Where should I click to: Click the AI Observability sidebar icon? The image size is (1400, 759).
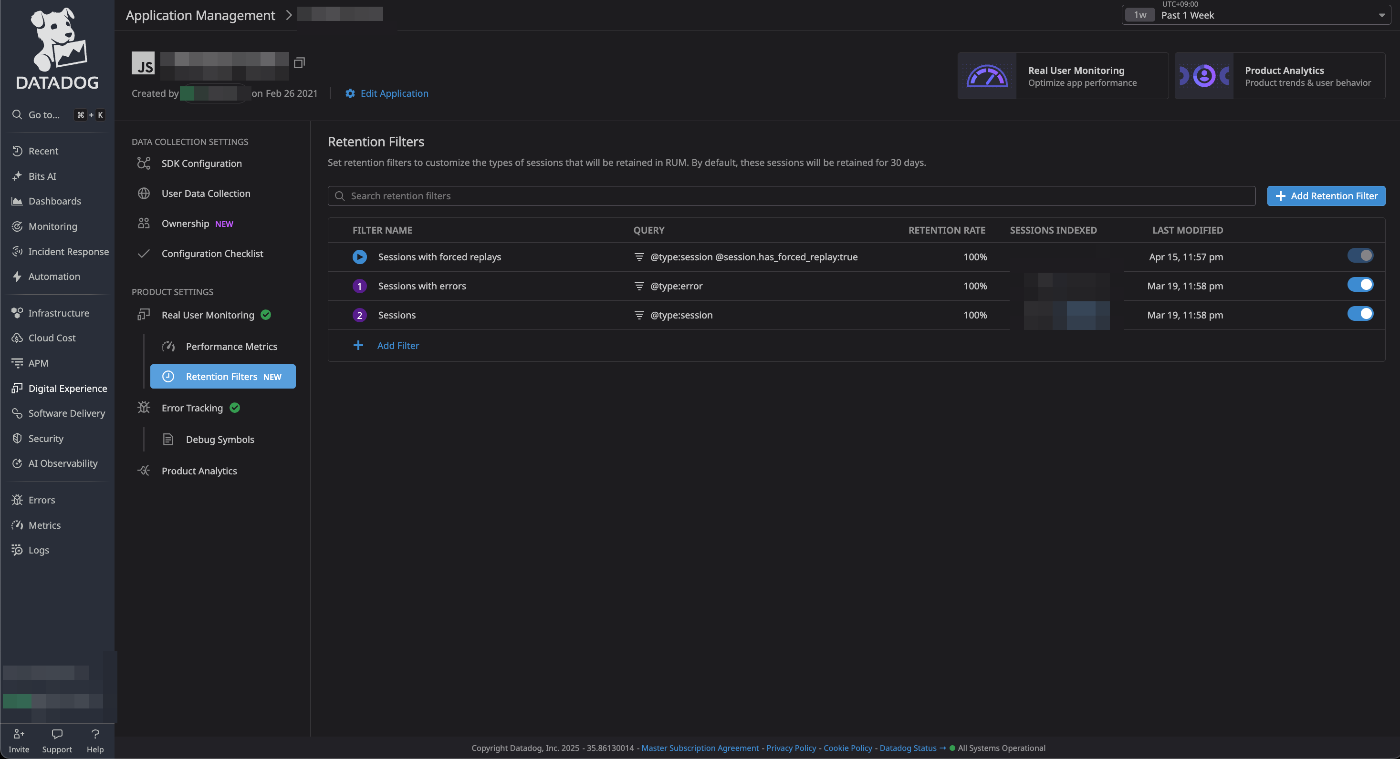17,463
